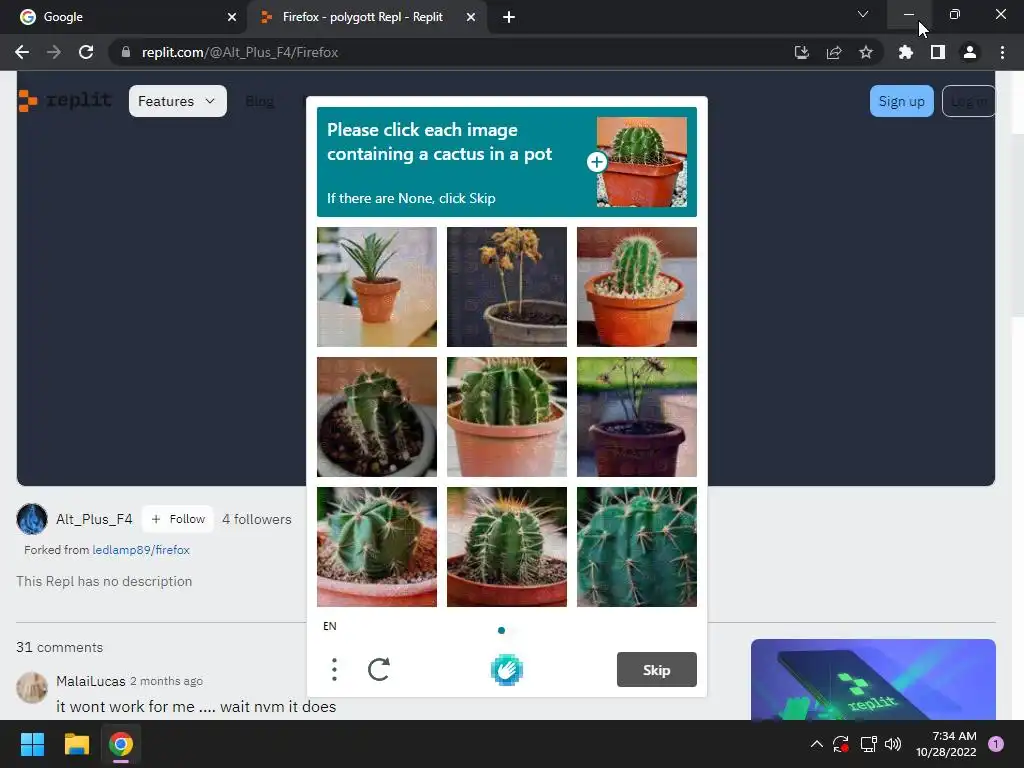Select the wilted plant in dark red pot
Screen dimensions: 1024x768
coord(637,417)
